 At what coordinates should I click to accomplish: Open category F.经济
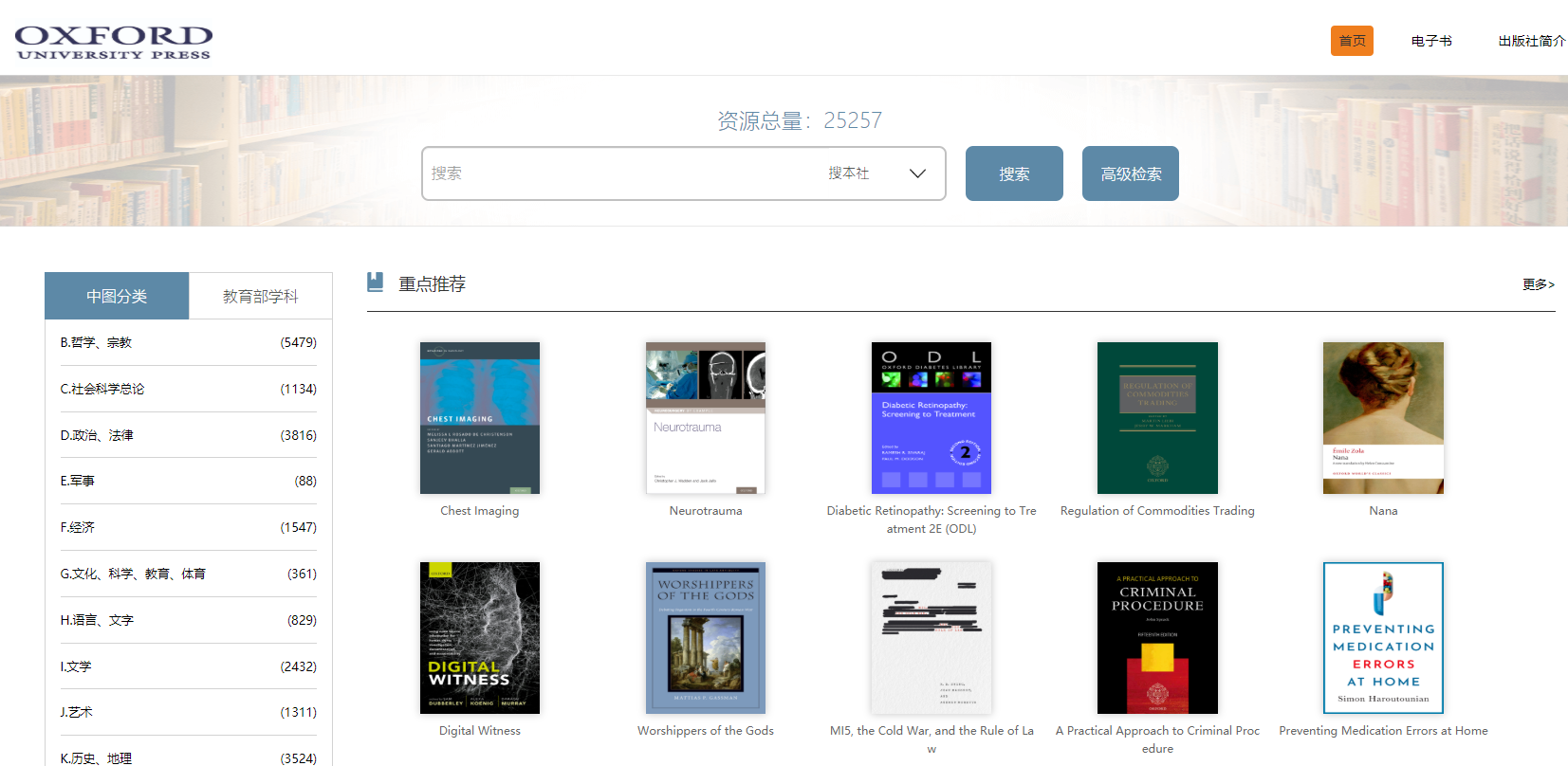click(x=189, y=527)
